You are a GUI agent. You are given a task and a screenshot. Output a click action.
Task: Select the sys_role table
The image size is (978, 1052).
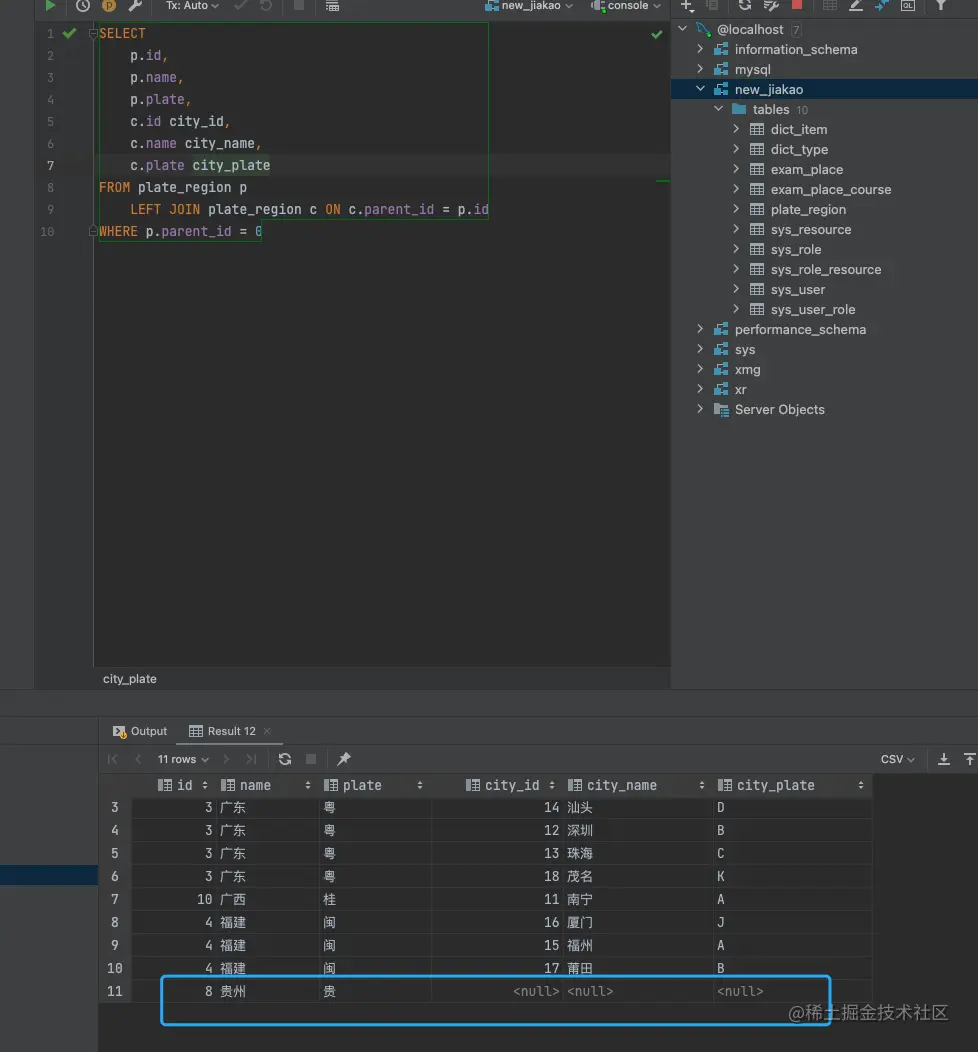click(x=796, y=250)
